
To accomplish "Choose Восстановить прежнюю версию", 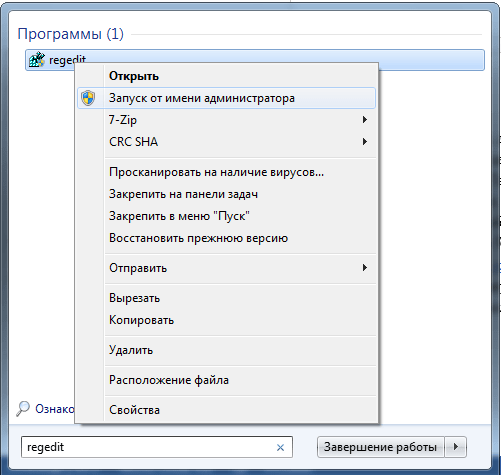I will tap(226, 238).
